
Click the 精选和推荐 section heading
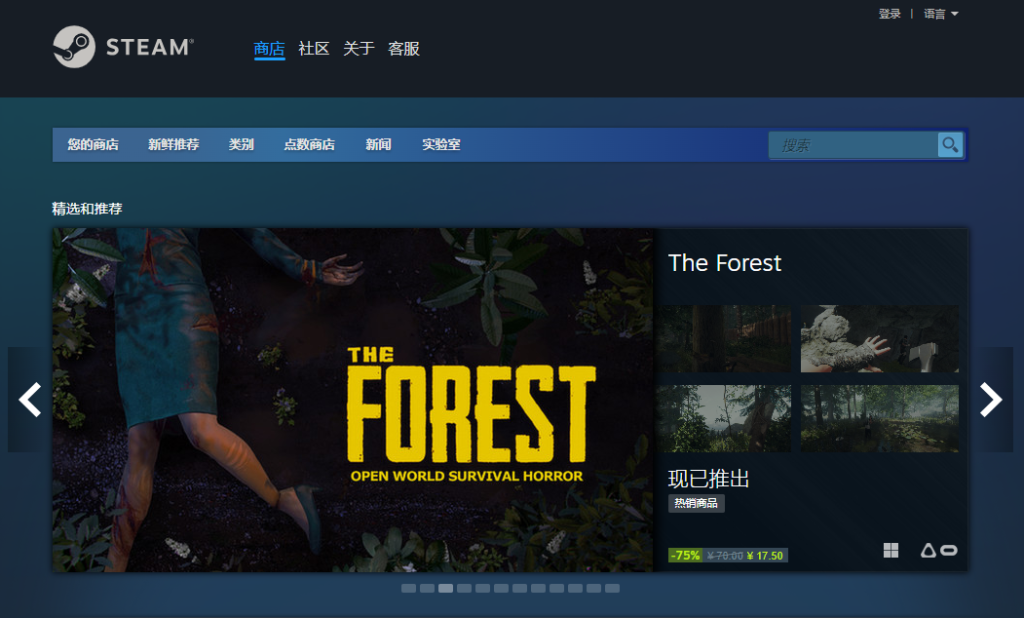[87, 208]
